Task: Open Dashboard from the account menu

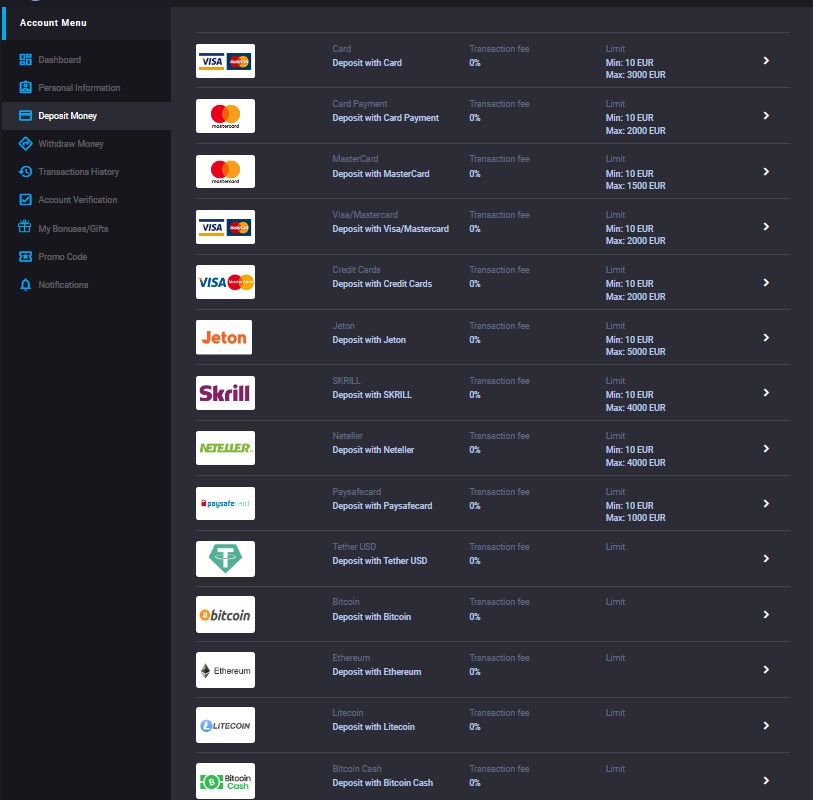Action: pos(86,60)
